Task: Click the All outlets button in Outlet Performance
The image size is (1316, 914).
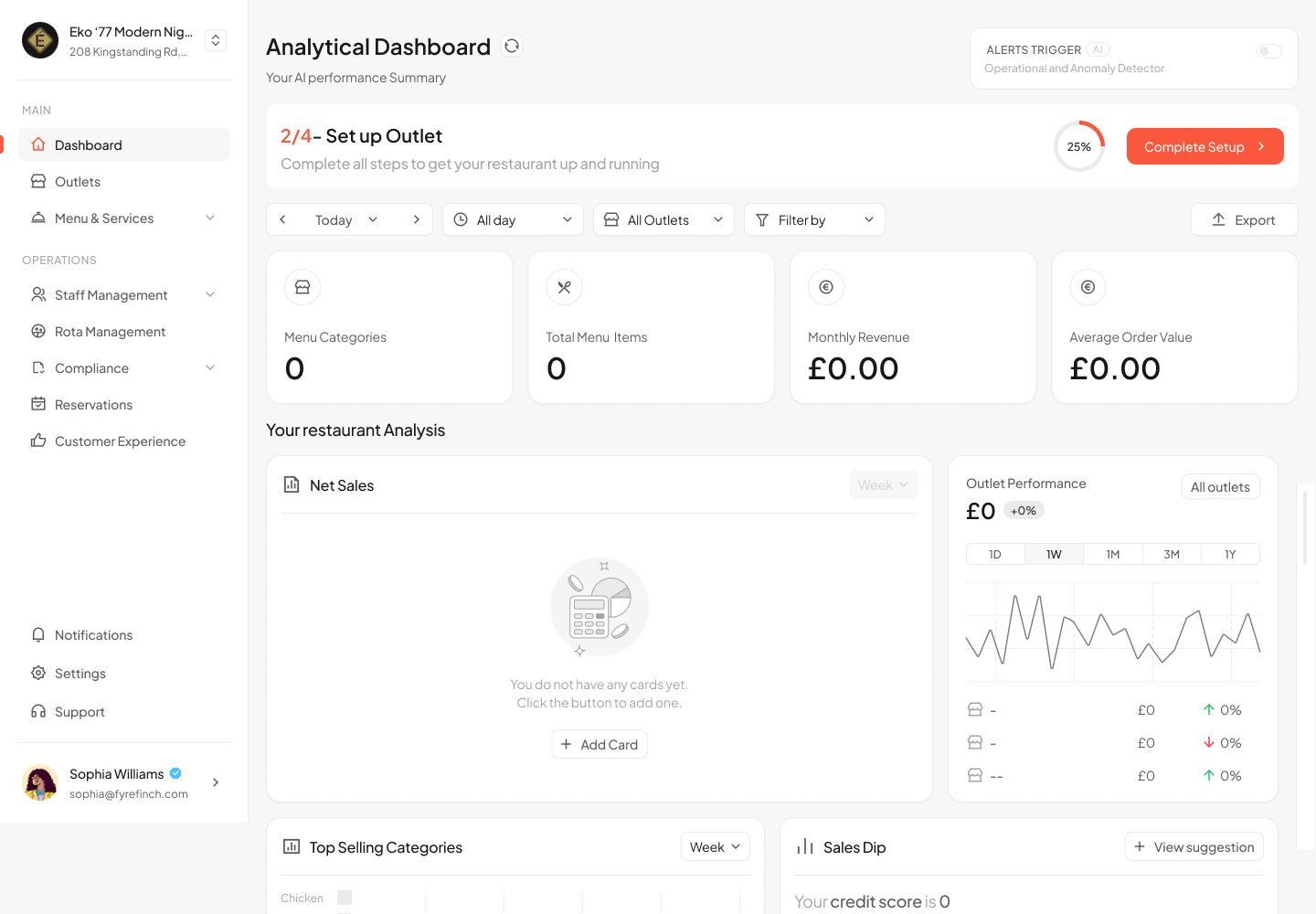Action: (1220, 486)
